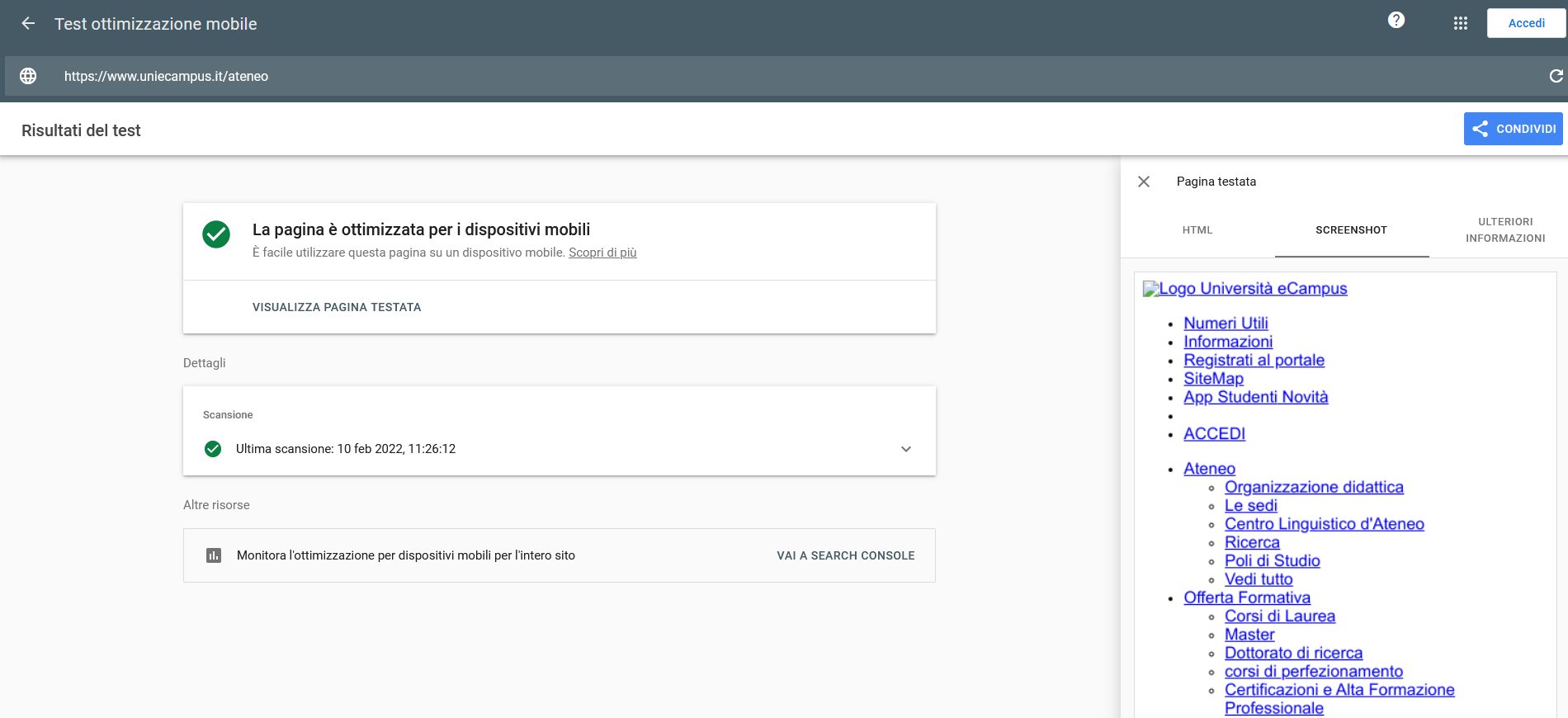Select the Screenshot tab
Image resolution: width=1568 pixels, height=718 pixels.
pyautogui.click(x=1351, y=230)
